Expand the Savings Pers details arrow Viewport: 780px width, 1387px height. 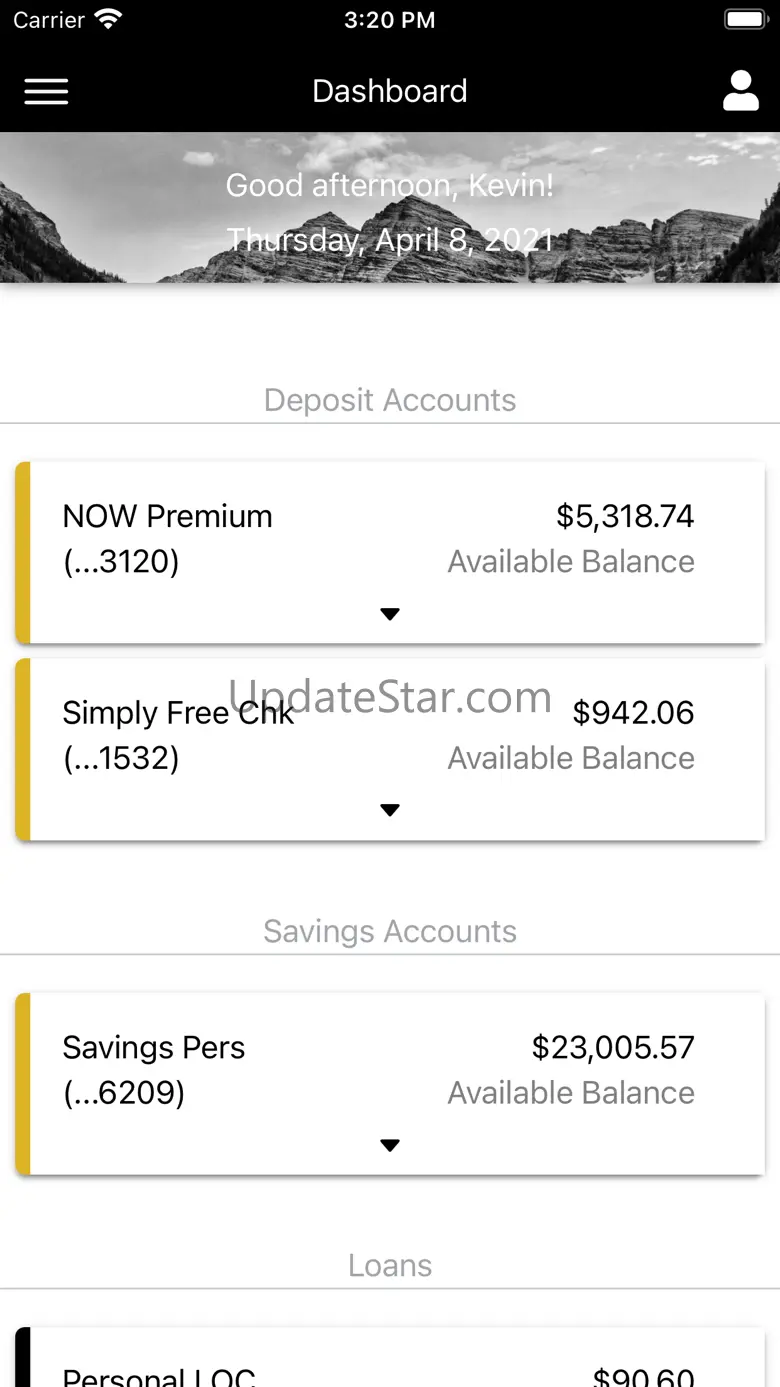[390, 1145]
